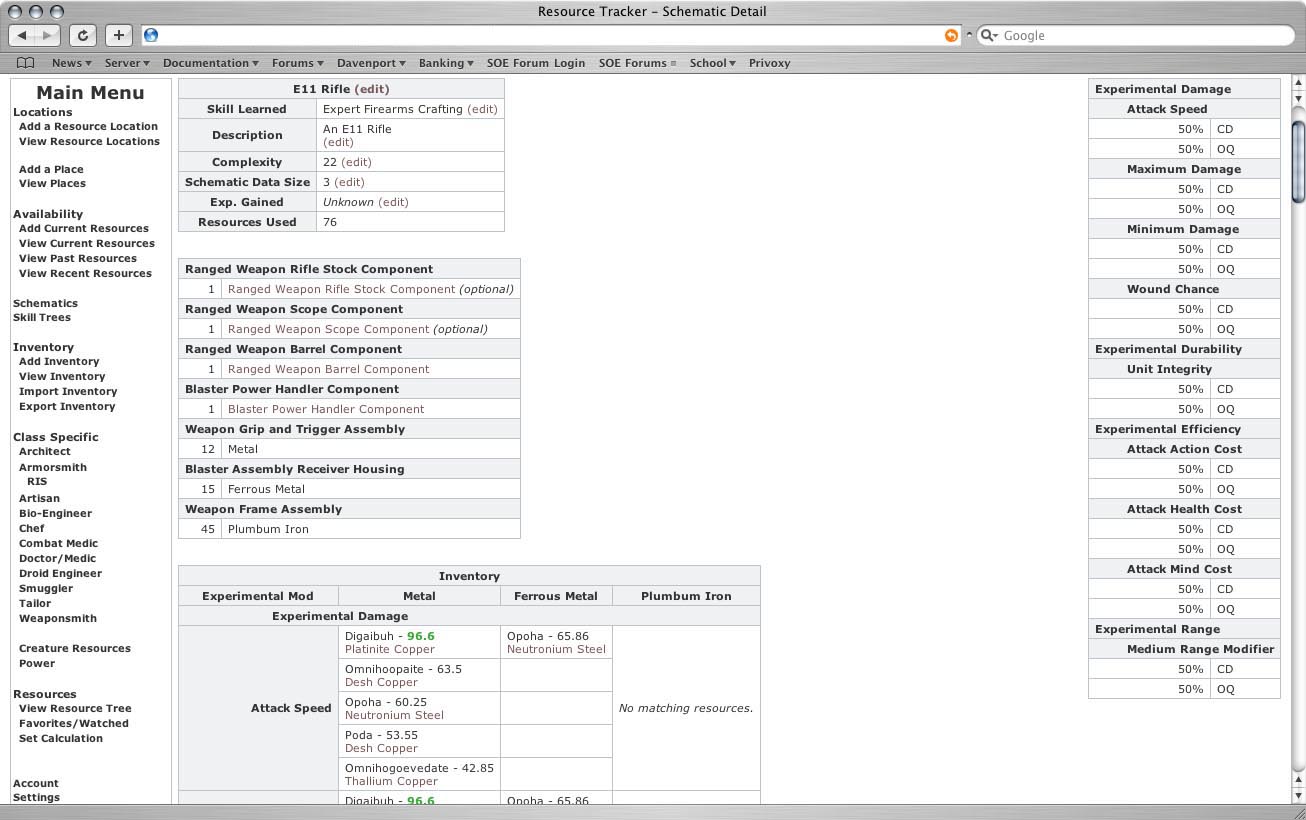
Task: Reload the current page
Action: point(83,35)
